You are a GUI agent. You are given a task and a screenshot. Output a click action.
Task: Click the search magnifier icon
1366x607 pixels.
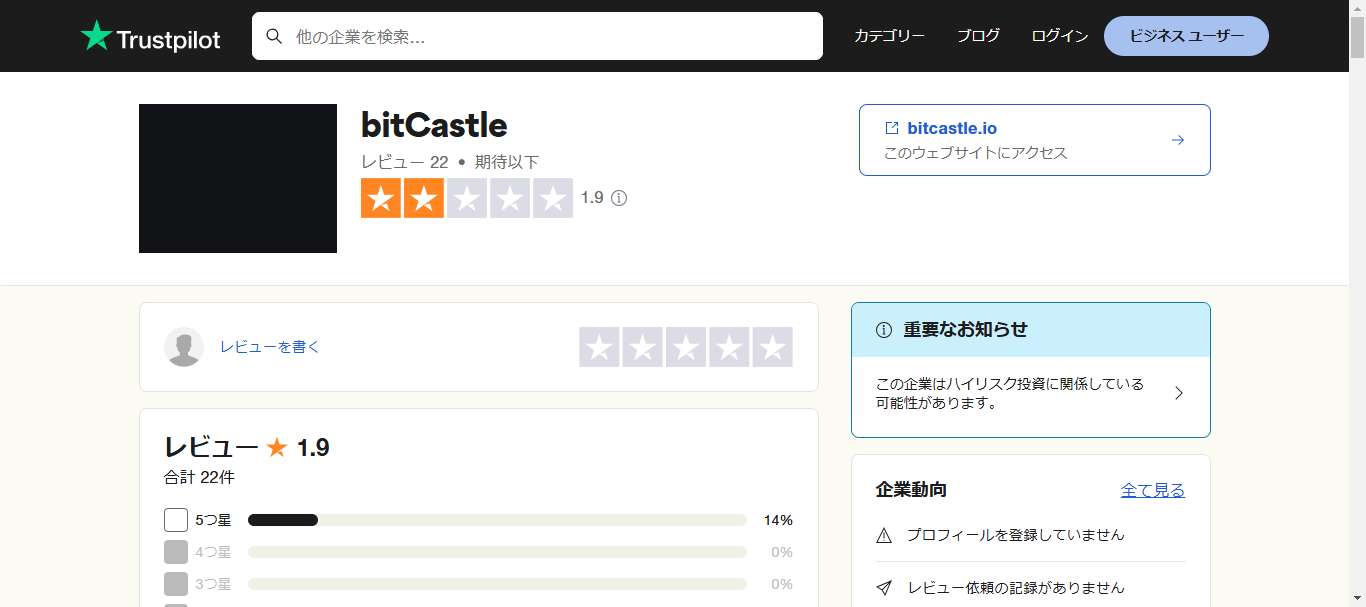(274, 36)
